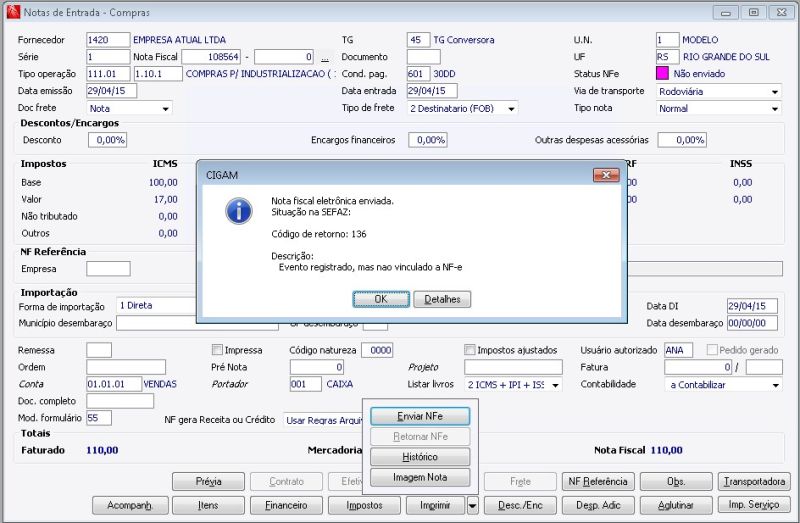This screenshot has width=800, height=523.
Task: Open the Desc./Enc button
Action: coord(520,506)
